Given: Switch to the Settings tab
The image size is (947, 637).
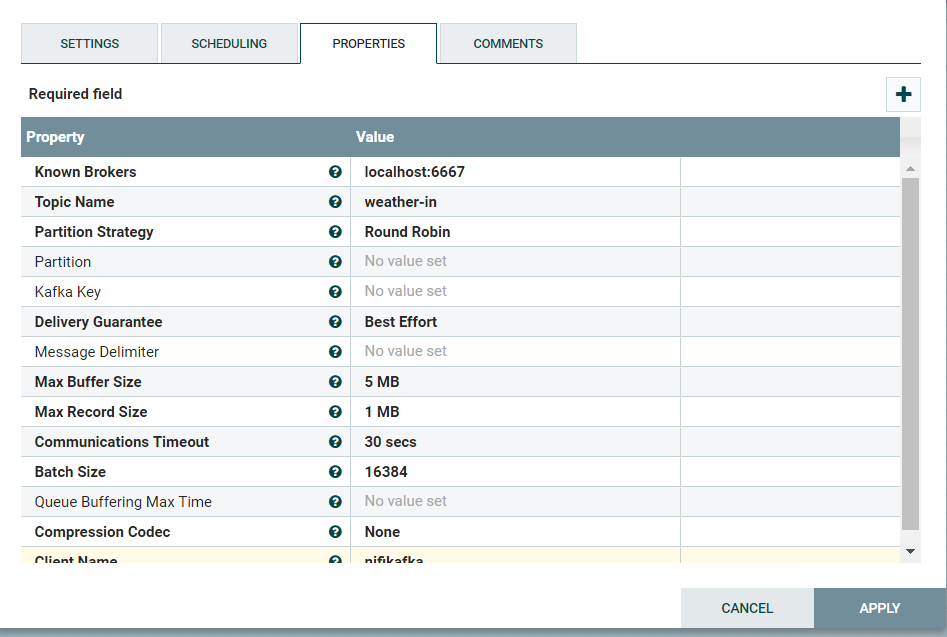Looking at the screenshot, I should click(x=90, y=44).
